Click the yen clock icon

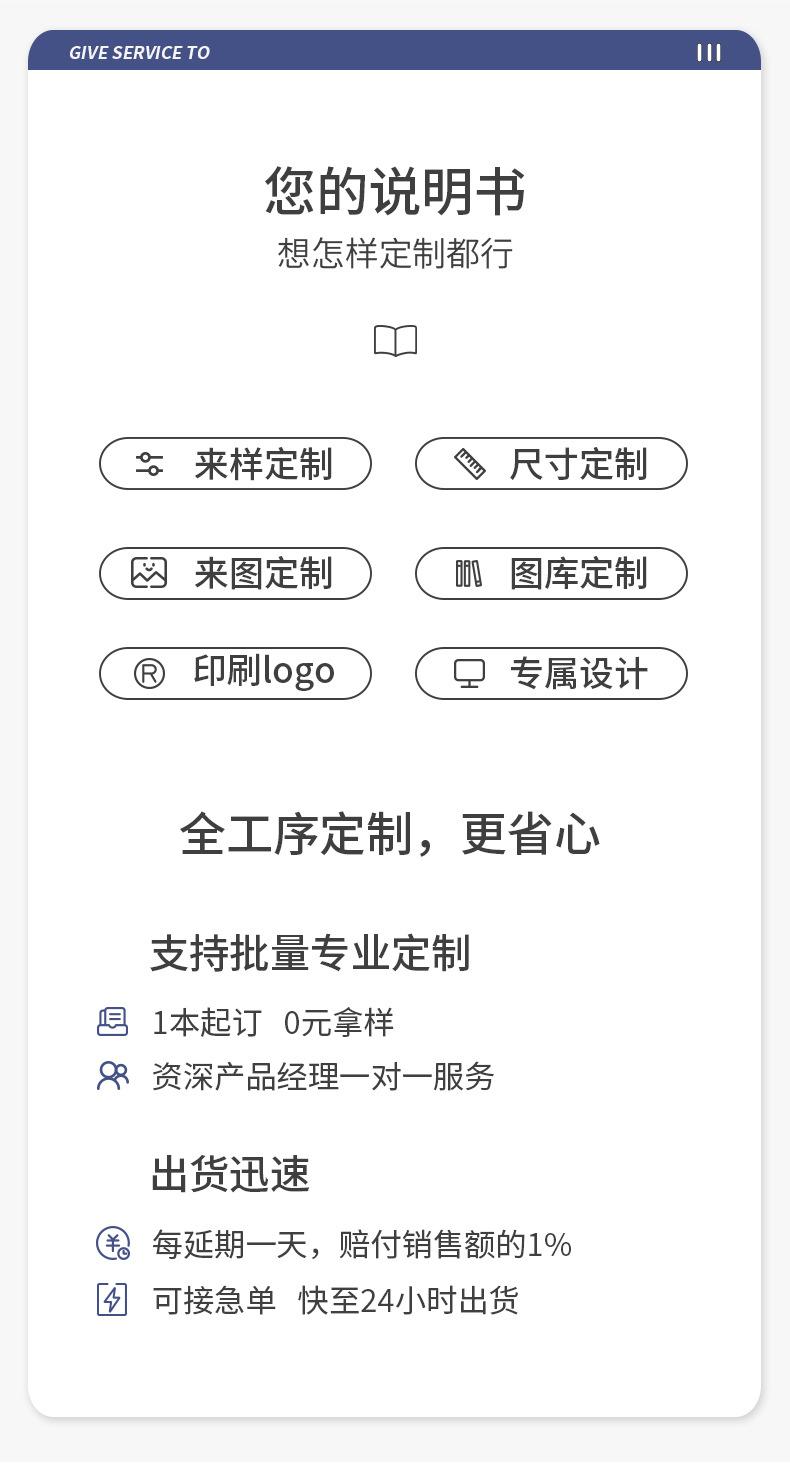(113, 1243)
